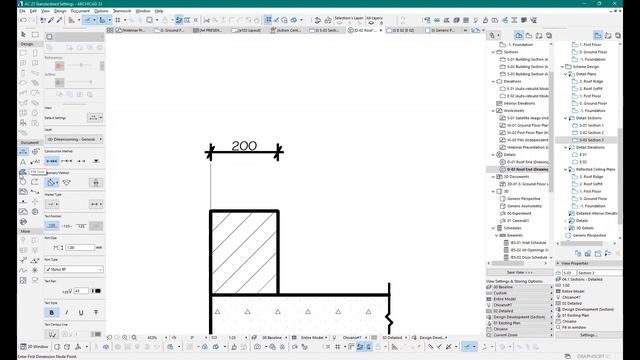Click the Pick Up Parameters eyedropper icon
Viewport: 640px width, 360px height.
click(x=51, y=20)
